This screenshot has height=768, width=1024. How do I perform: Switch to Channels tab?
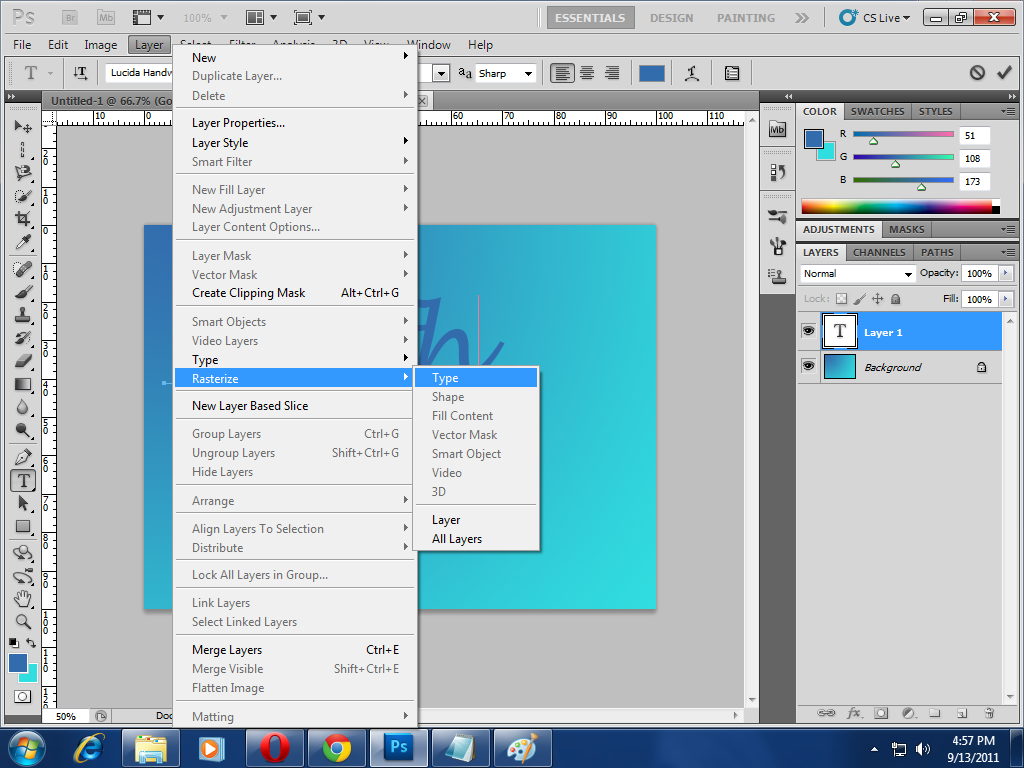pos(879,252)
